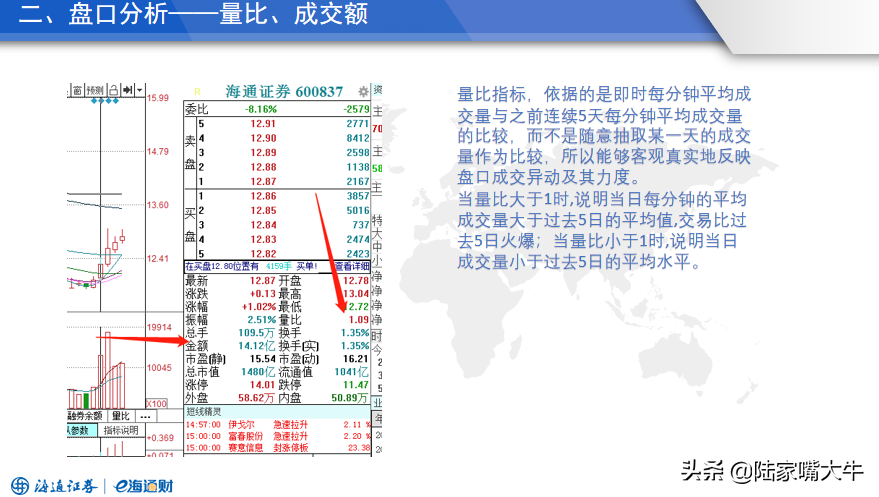Click the 赛意信息 封涨停板 alert row
The height and width of the screenshot is (497, 879).
[x=278, y=448]
